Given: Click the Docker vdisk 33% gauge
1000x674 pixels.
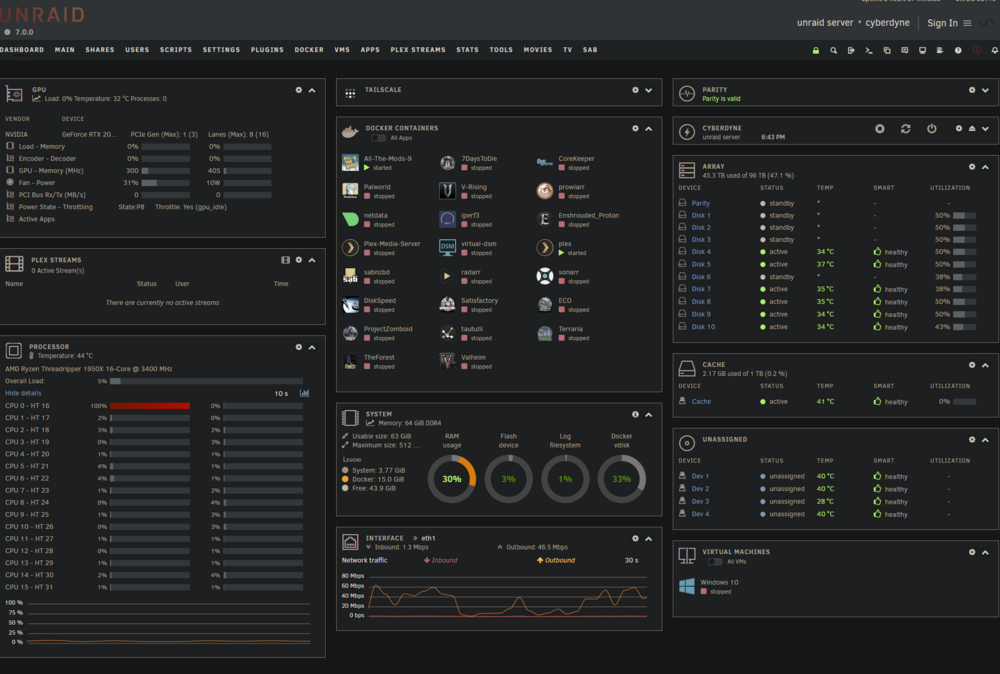Looking at the screenshot, I should (622, 479).
